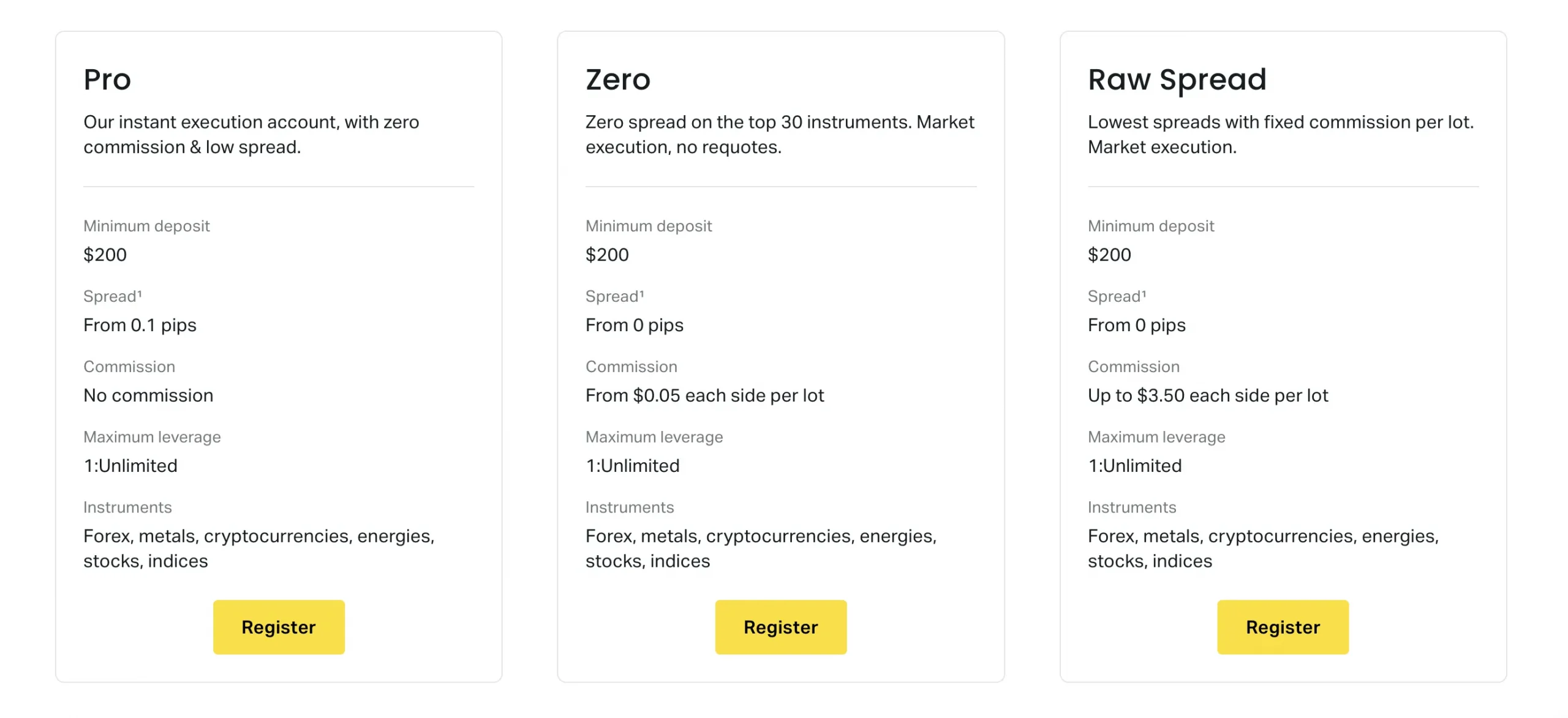
Task: Click 'Up to $3.50 each side per lot'
Action: tap(1208, 395)
